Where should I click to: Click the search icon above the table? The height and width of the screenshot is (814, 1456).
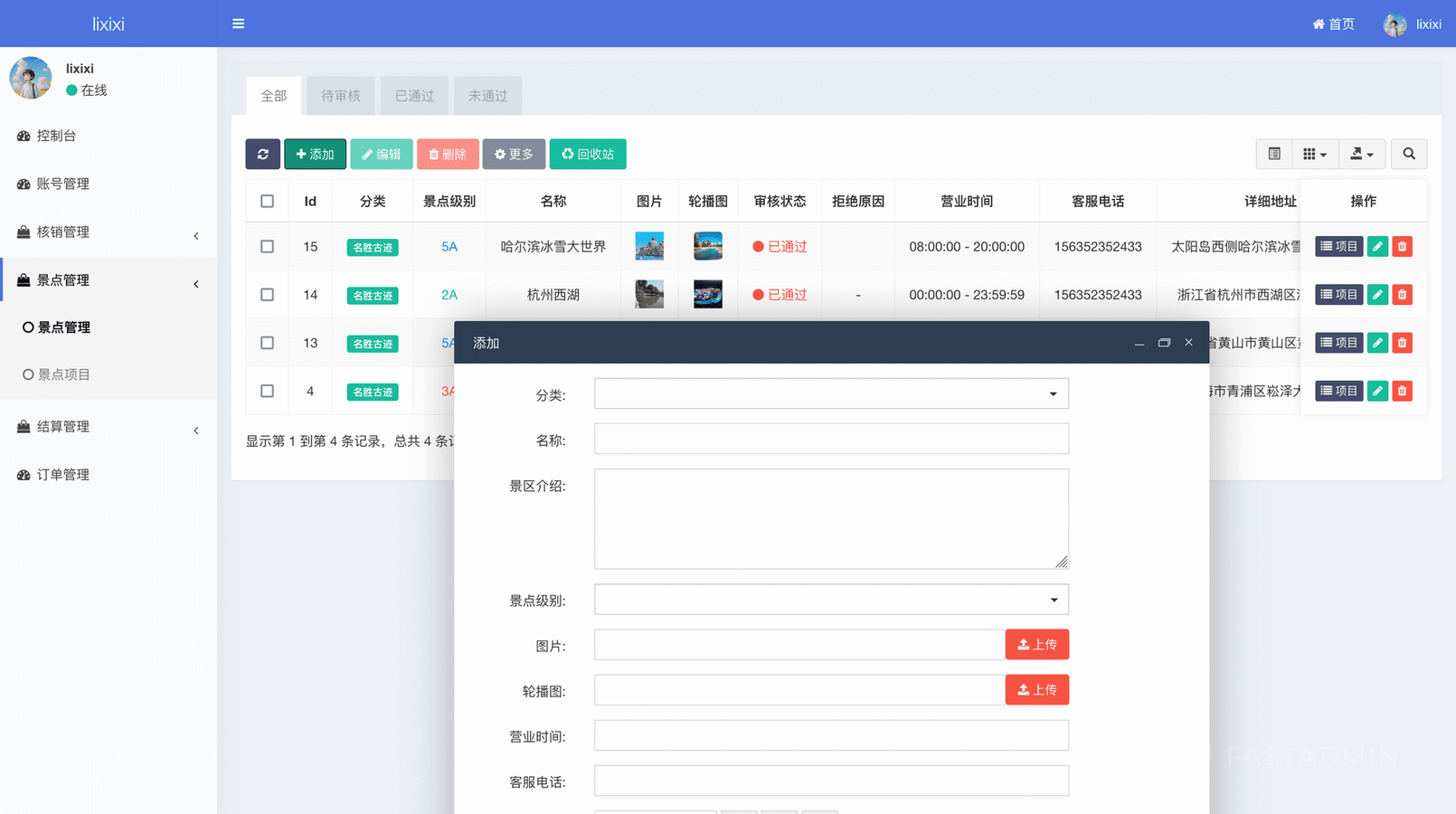coord(1408,154)
